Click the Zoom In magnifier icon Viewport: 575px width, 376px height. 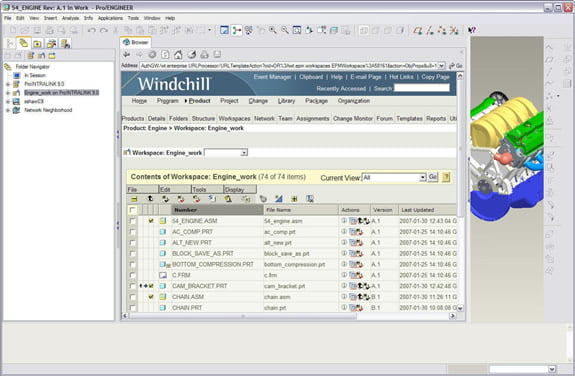click(273, 30)
